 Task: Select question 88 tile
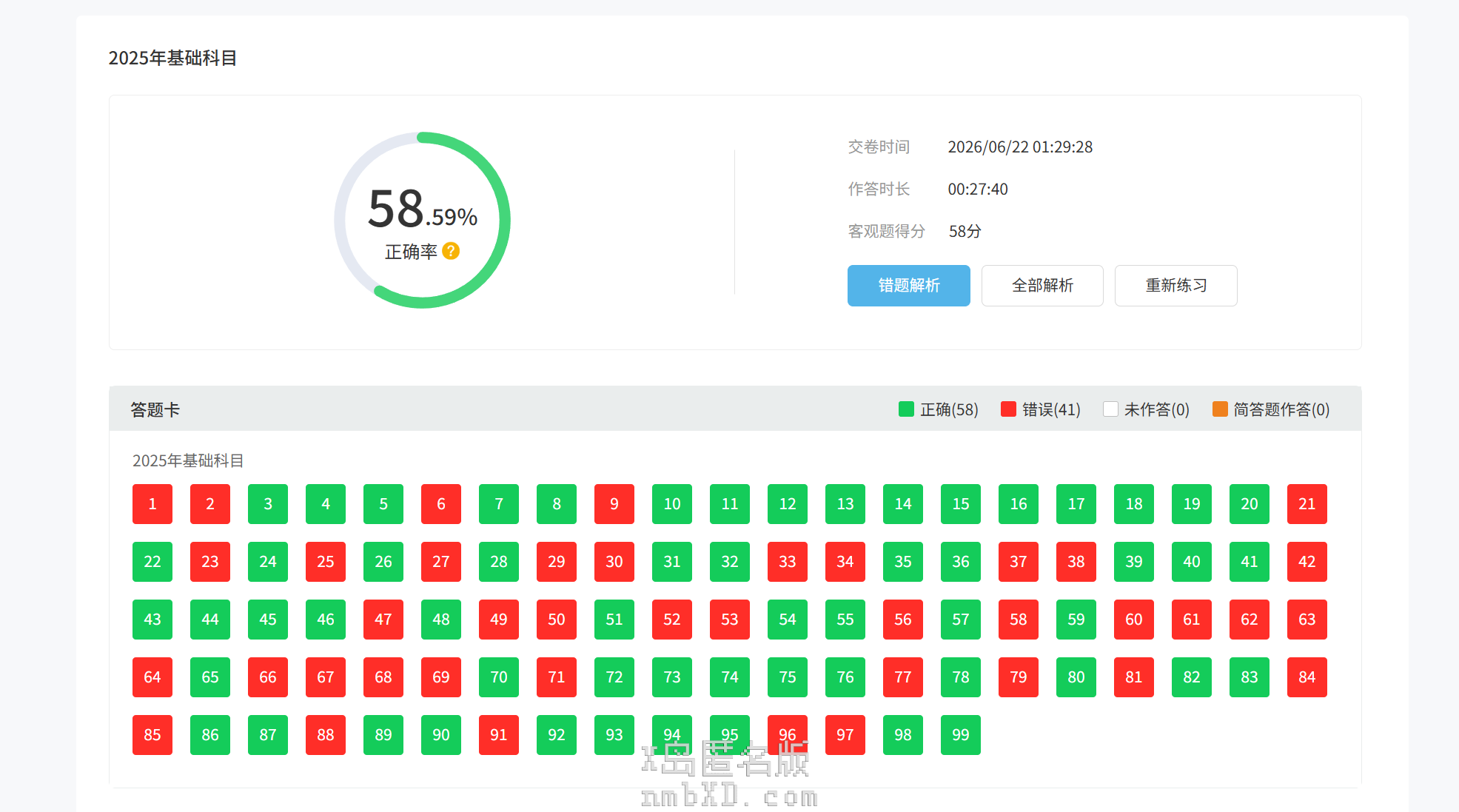(x=326, y=735)
